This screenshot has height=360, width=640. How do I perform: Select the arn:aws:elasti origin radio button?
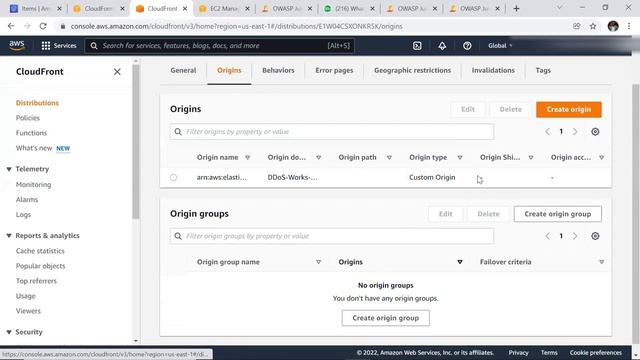[173, 178]
